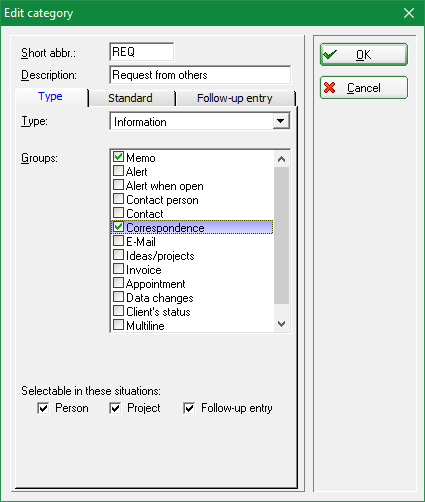Enable the Appointment group checkbox
Image resolution: width=425 pixels, height=502 pixels.
click(x=118, y=283)
